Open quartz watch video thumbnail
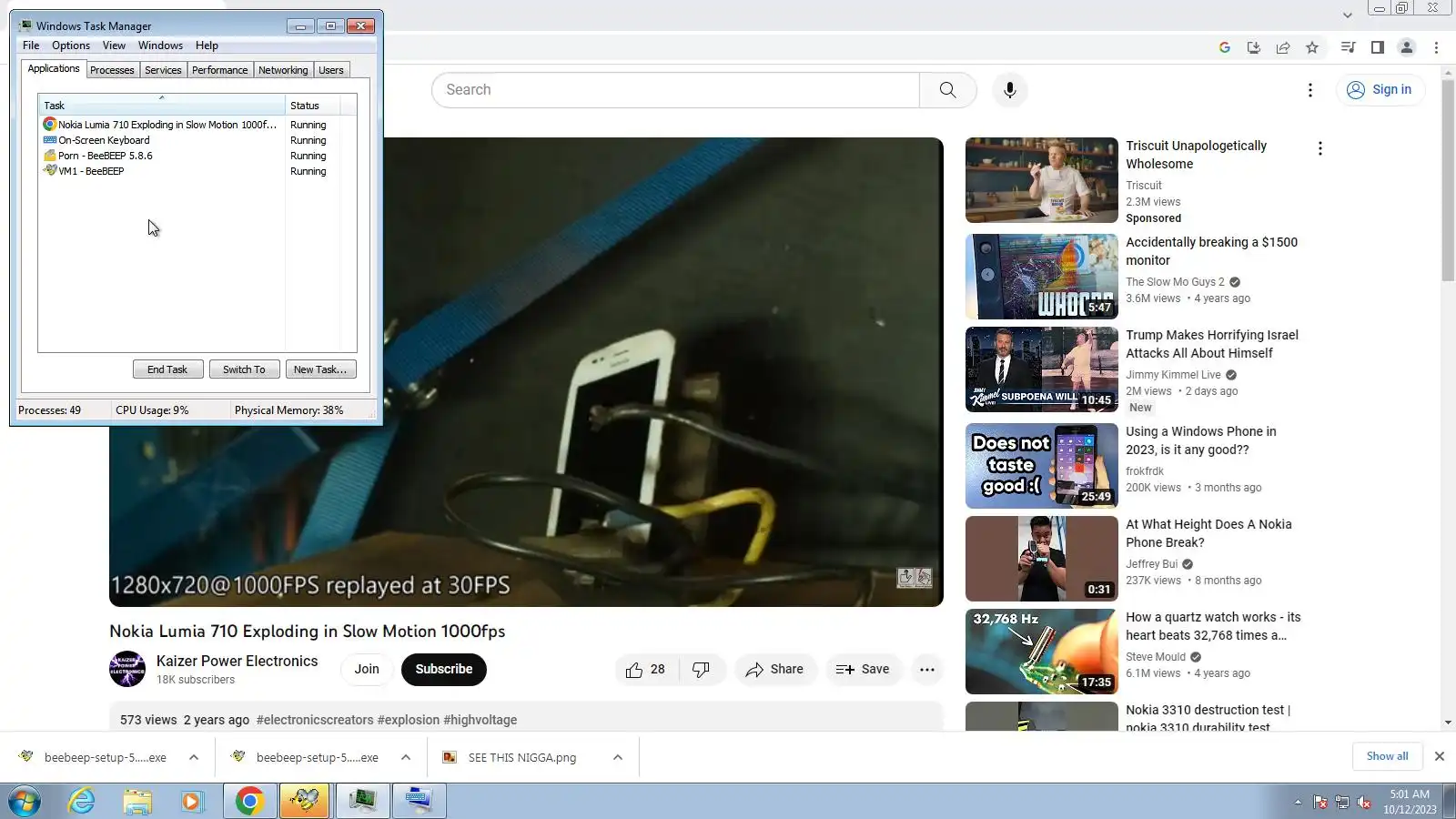The height and width of the screenshot is (819, 1456). coord(1042,652)
